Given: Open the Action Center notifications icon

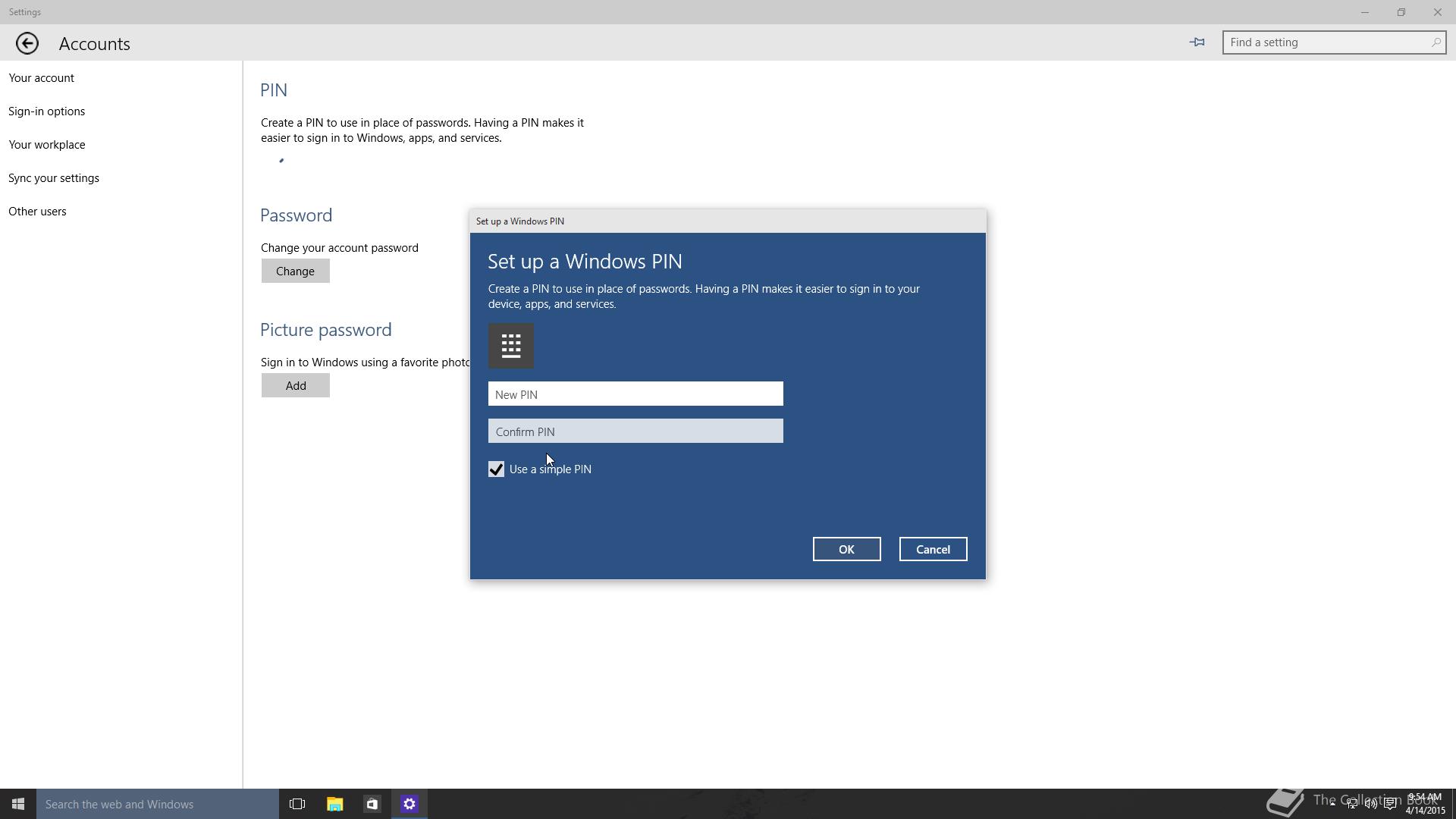Looking at the screenshot, I should [1390, 804].
